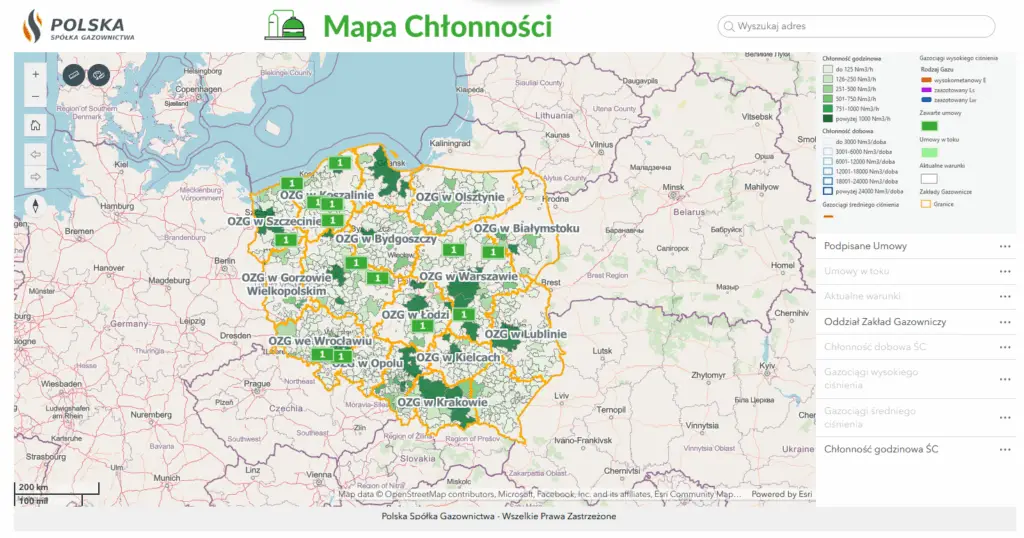The height and width of the screenshot is (538, 1024).
Task: Zoom out on the map
Action: [36, 97]
